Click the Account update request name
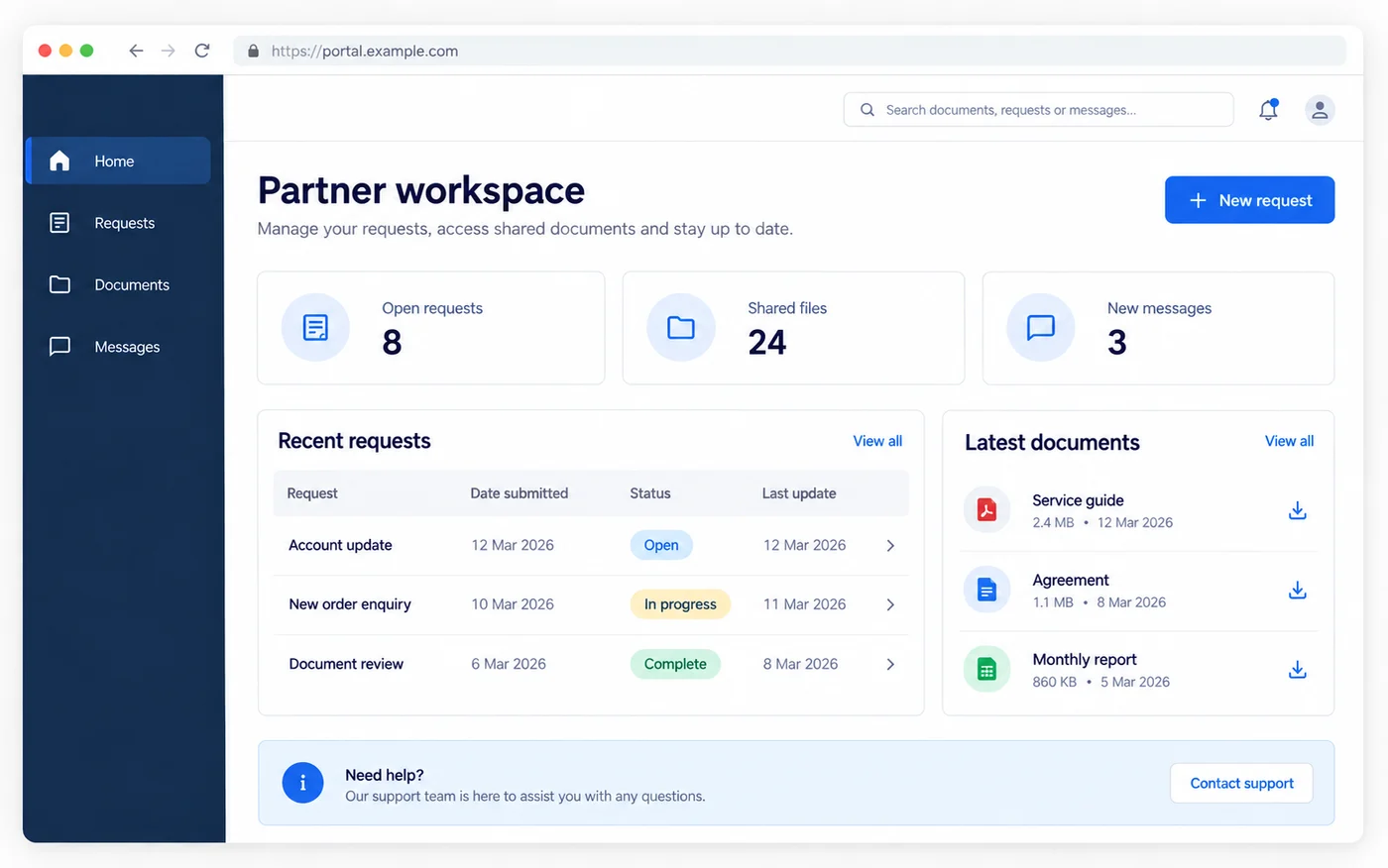Screen dimensions: 1388x868 coord(340,545)
